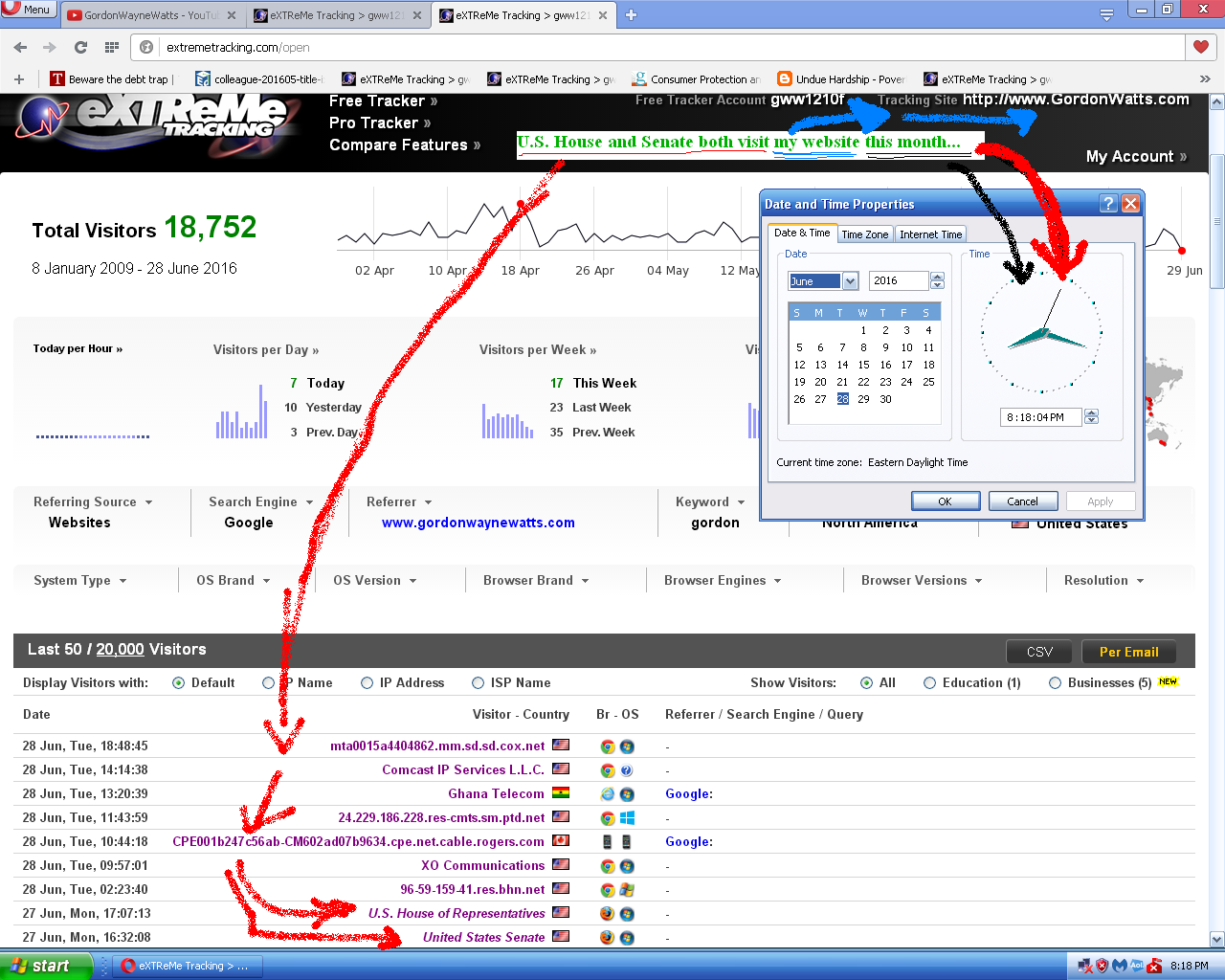Switch to the Time Zone tab
1225x980 pixels.
click(865, 234)
